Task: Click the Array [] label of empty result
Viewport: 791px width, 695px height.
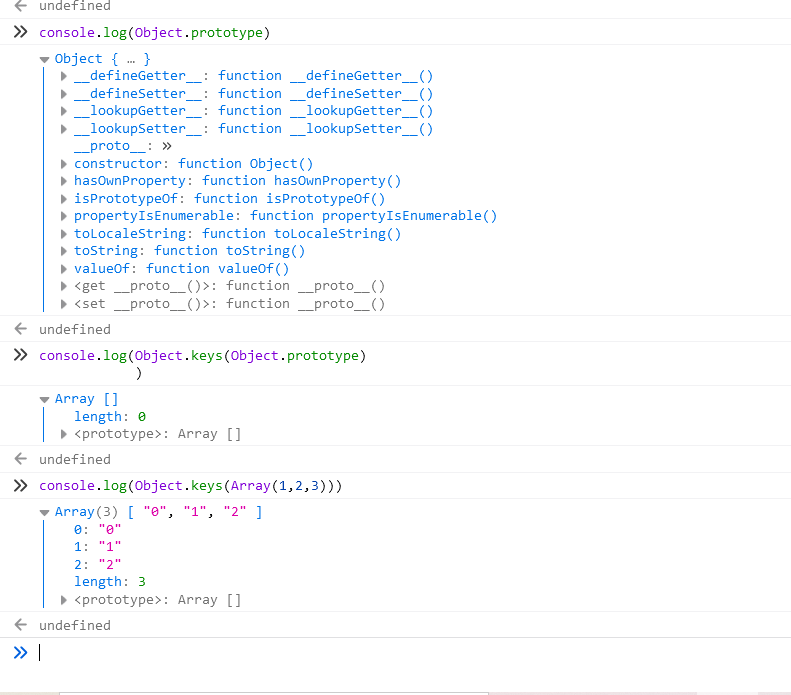Action: point(86,399)
